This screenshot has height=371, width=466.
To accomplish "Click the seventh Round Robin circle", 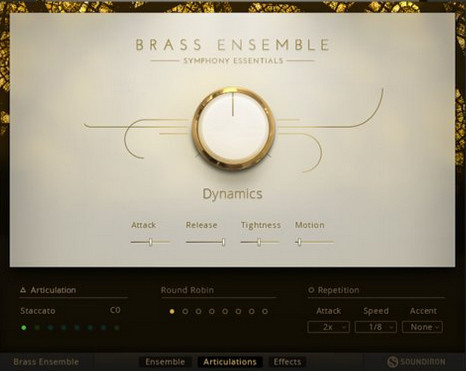I will click(x=252, y=312).
